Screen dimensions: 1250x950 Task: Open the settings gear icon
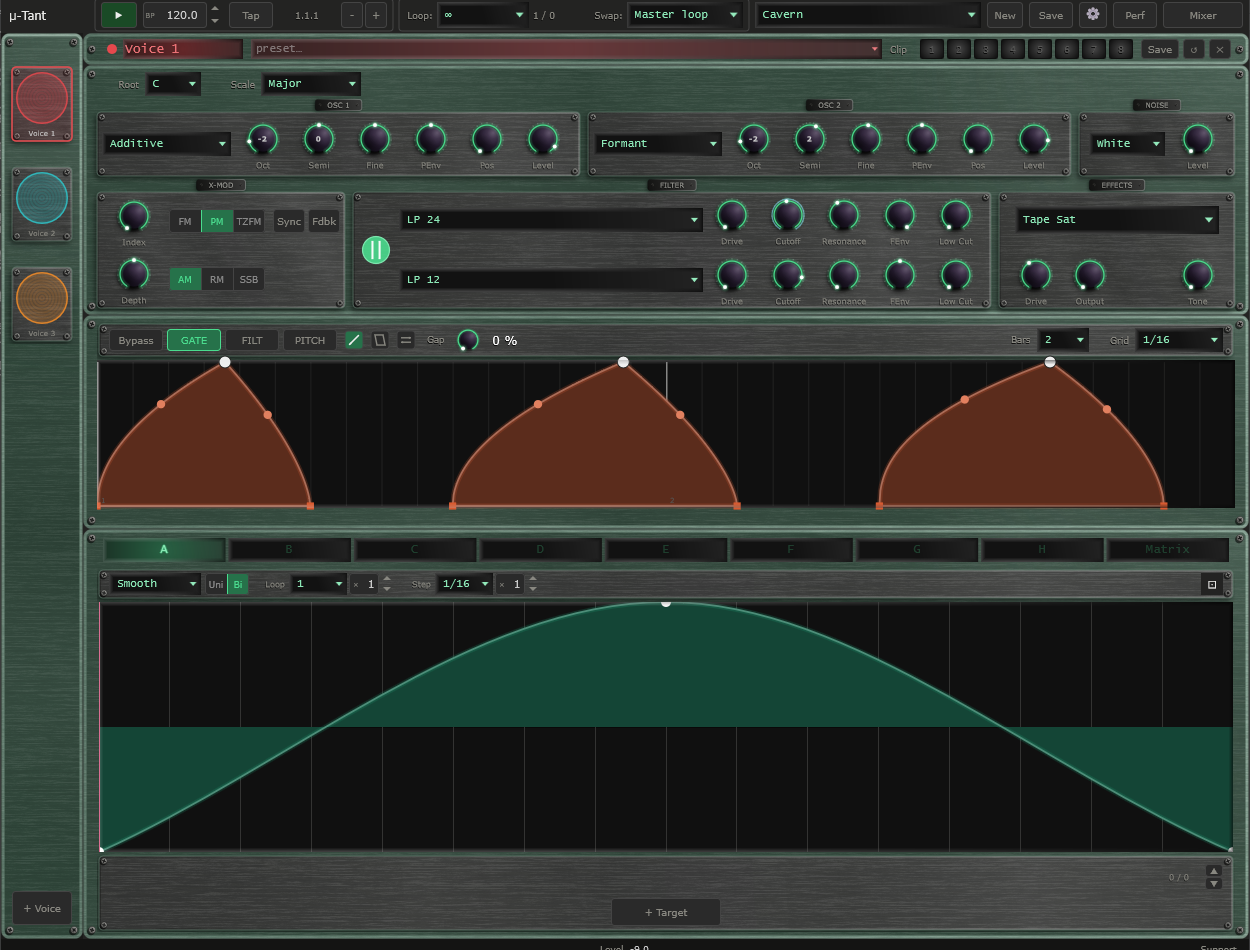click(x=1093, y=15)
